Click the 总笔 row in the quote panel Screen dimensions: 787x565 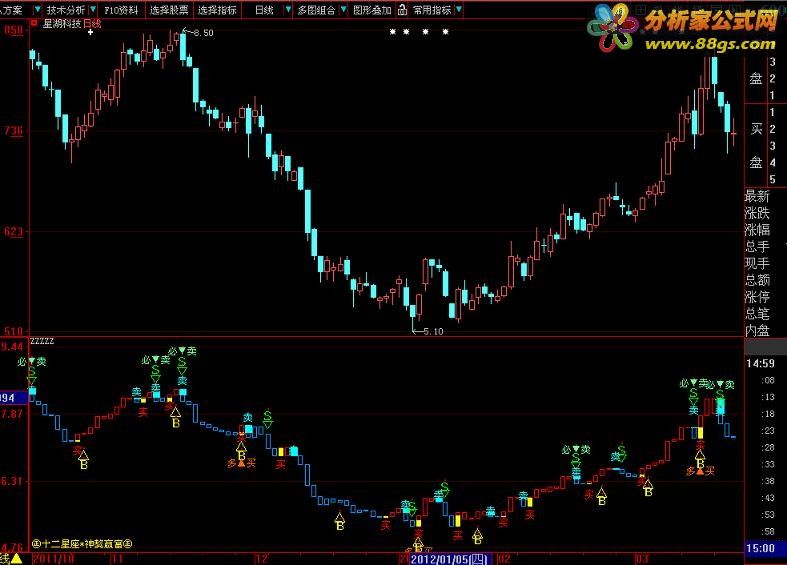click(757, 314)
